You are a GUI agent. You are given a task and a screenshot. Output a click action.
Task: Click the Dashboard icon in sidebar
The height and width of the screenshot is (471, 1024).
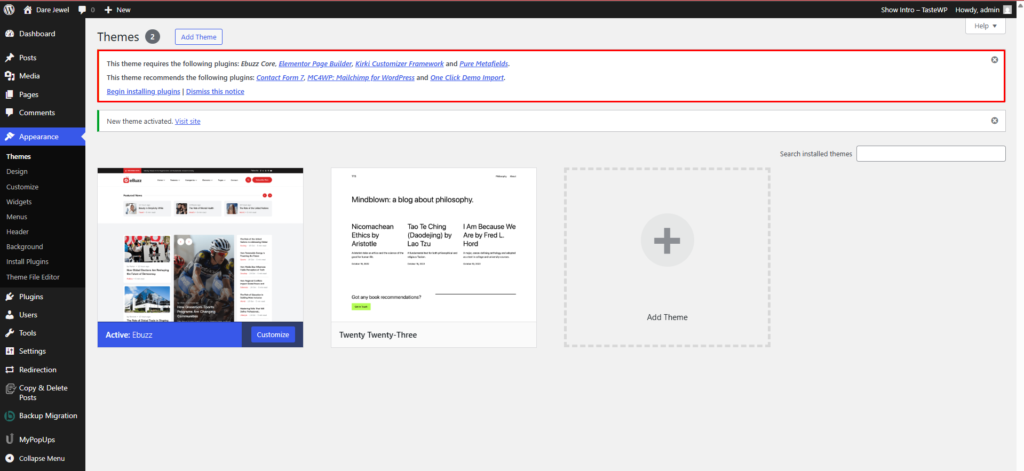(9, 34)
